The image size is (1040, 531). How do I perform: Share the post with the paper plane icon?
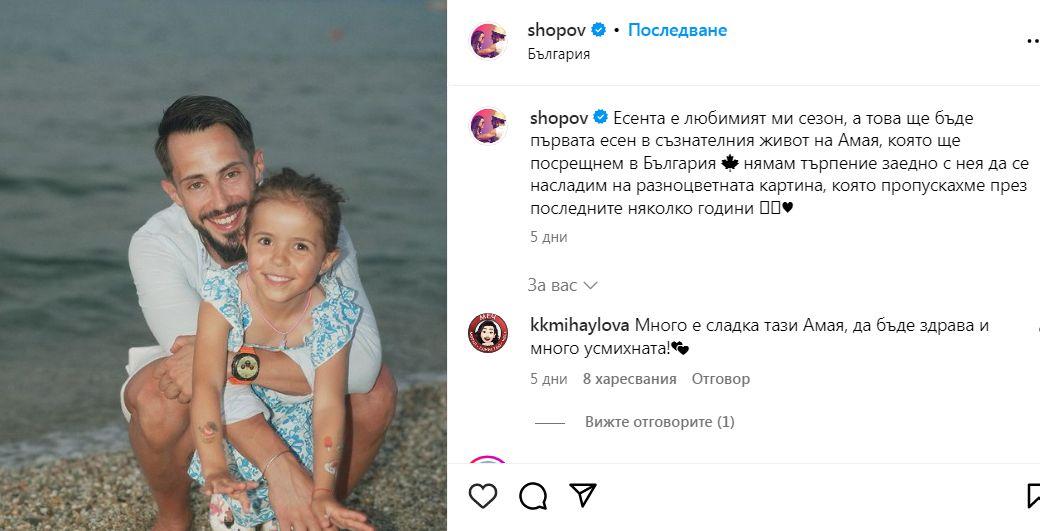(583, 495)
